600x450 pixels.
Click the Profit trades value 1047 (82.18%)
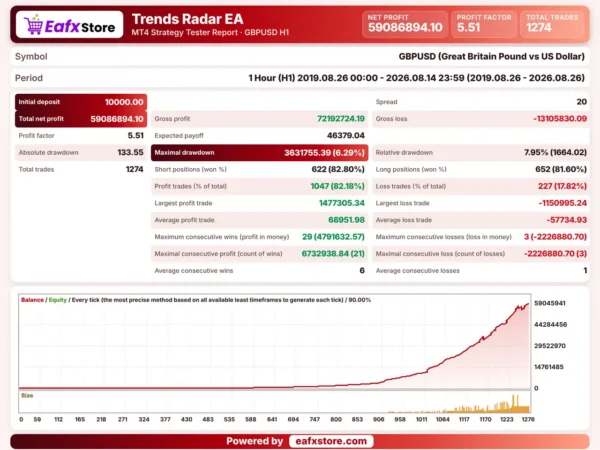tap(337, 186)
